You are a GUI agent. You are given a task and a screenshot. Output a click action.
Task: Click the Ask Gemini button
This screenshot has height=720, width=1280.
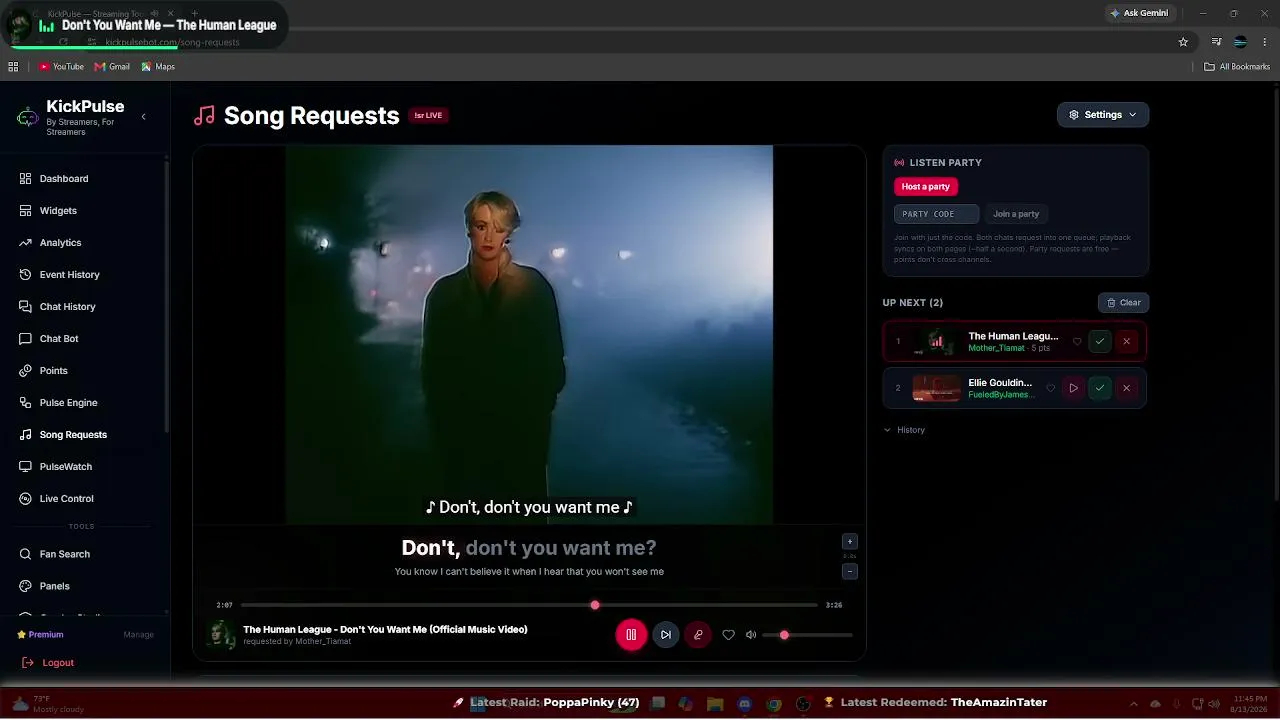tap(1139, 13)
